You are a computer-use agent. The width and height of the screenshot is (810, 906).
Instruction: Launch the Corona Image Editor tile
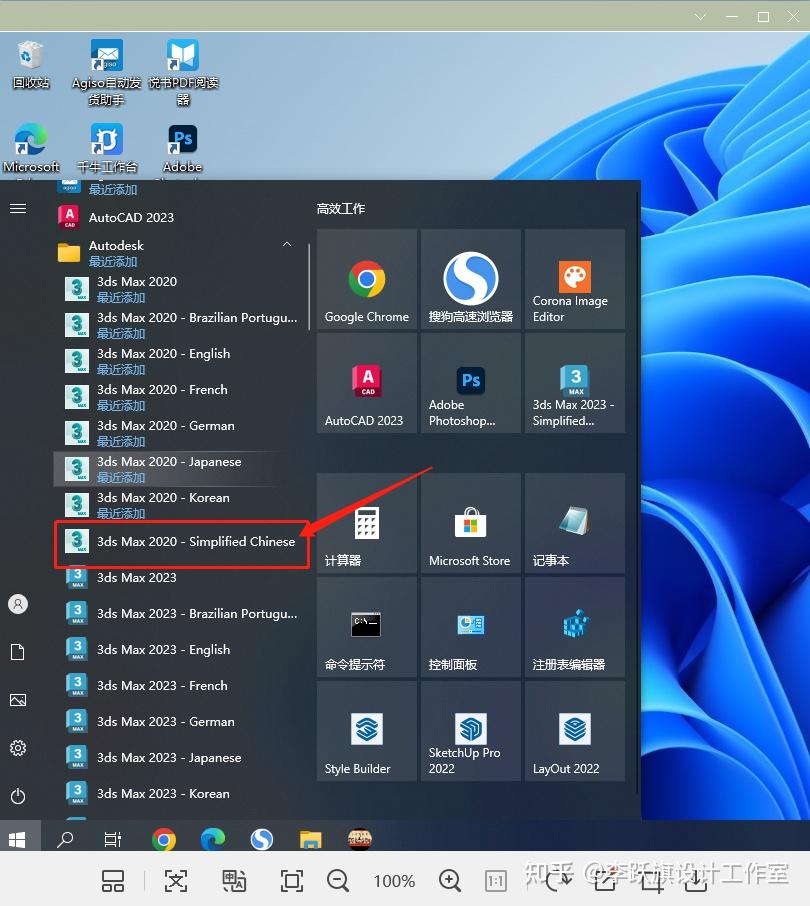coord(575,279)
